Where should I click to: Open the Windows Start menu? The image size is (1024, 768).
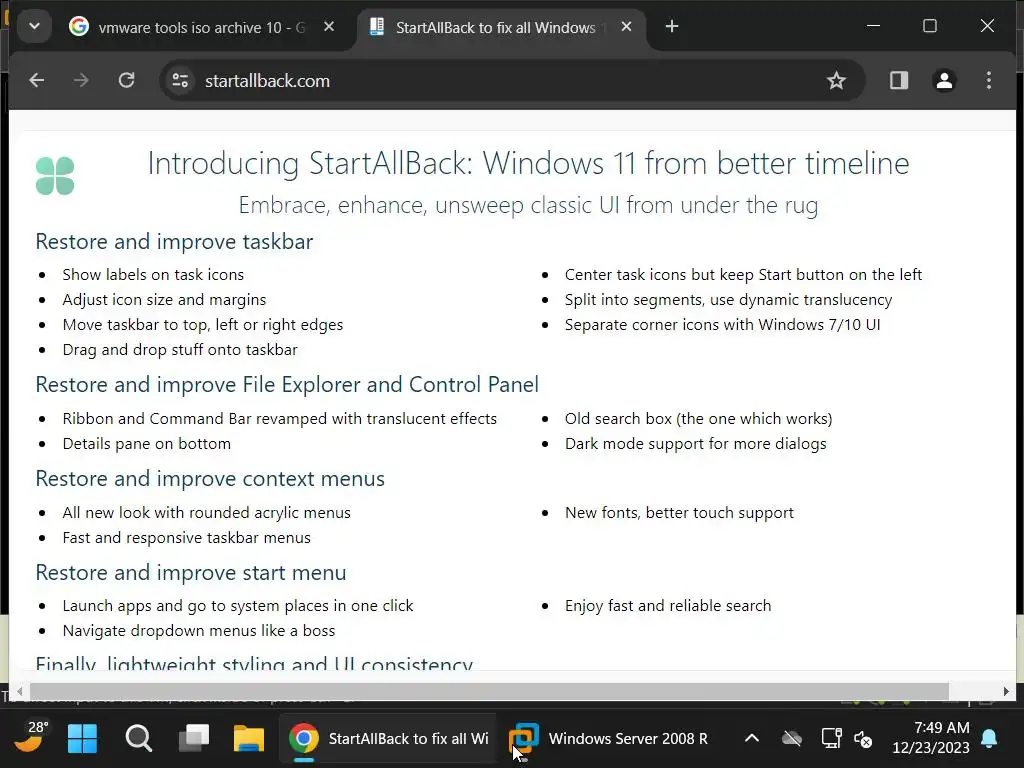pos(82,739)
